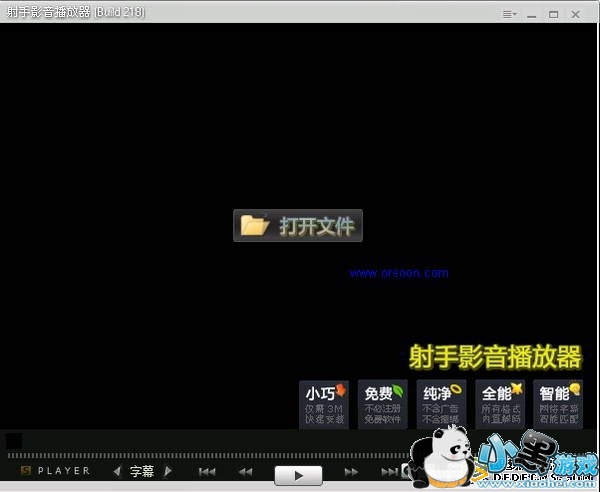This screenshot has height=492, width=600.
Task: Switch to previous subtitle with left arrow
Action: [x=117, y=471]
